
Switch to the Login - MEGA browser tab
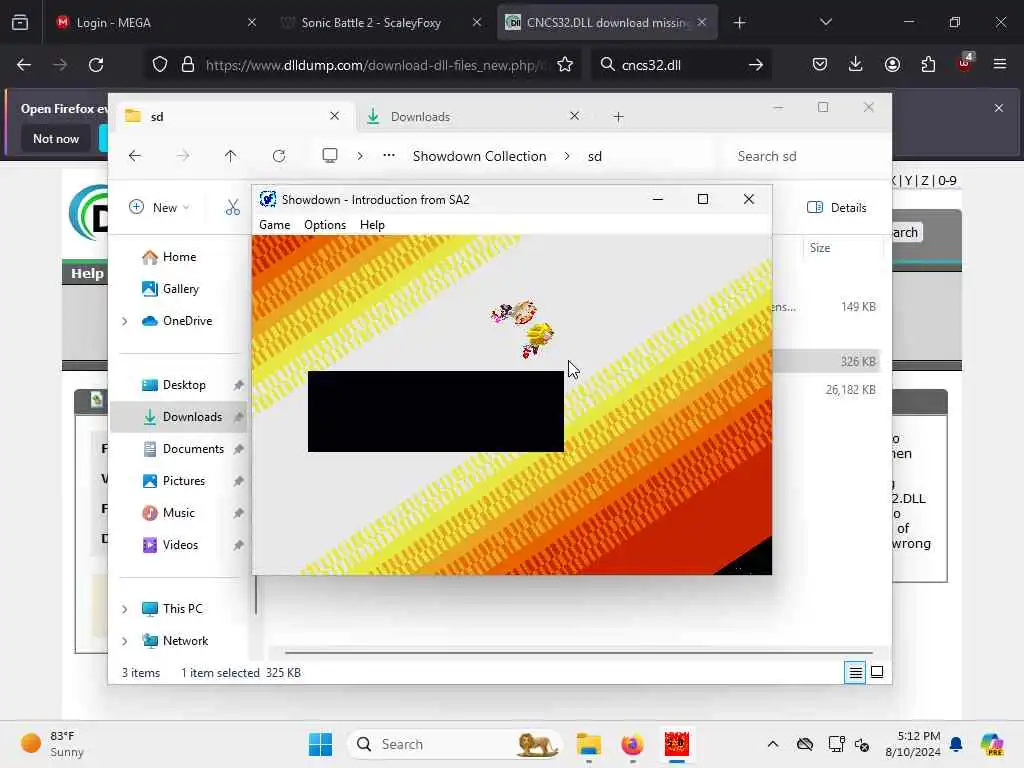pyautogui.click(x=155, y=23)
